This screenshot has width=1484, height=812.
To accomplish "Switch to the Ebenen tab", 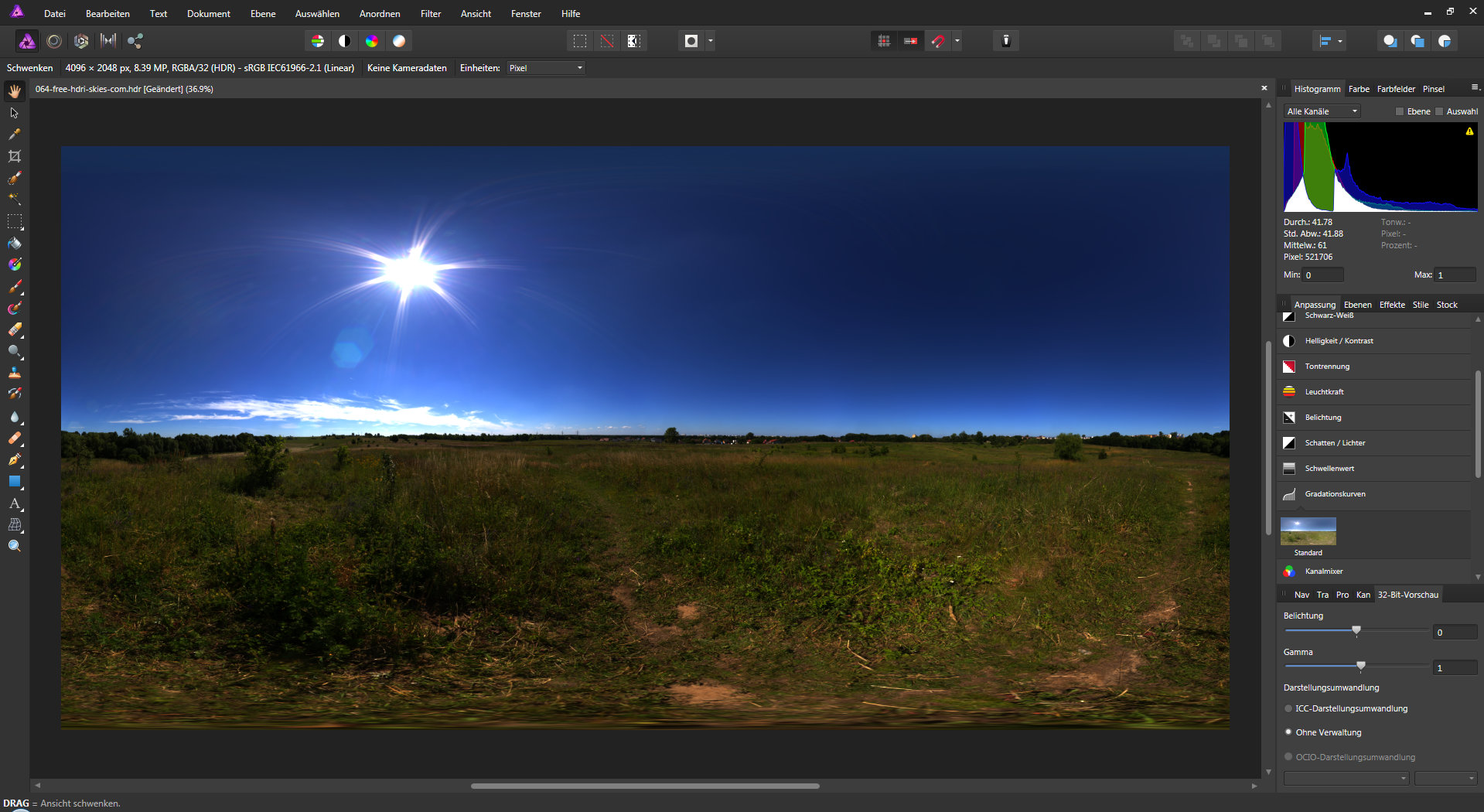I will pyautogui.click(x=1357, y=305).
